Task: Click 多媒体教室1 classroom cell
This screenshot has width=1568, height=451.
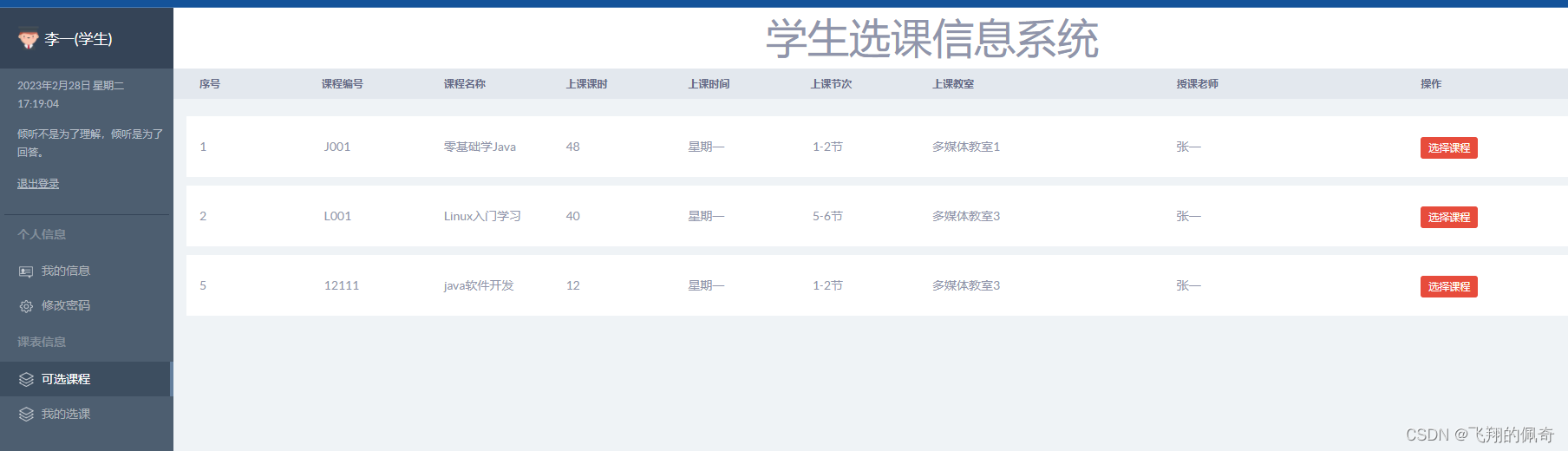Action: [x=966, y=147]
